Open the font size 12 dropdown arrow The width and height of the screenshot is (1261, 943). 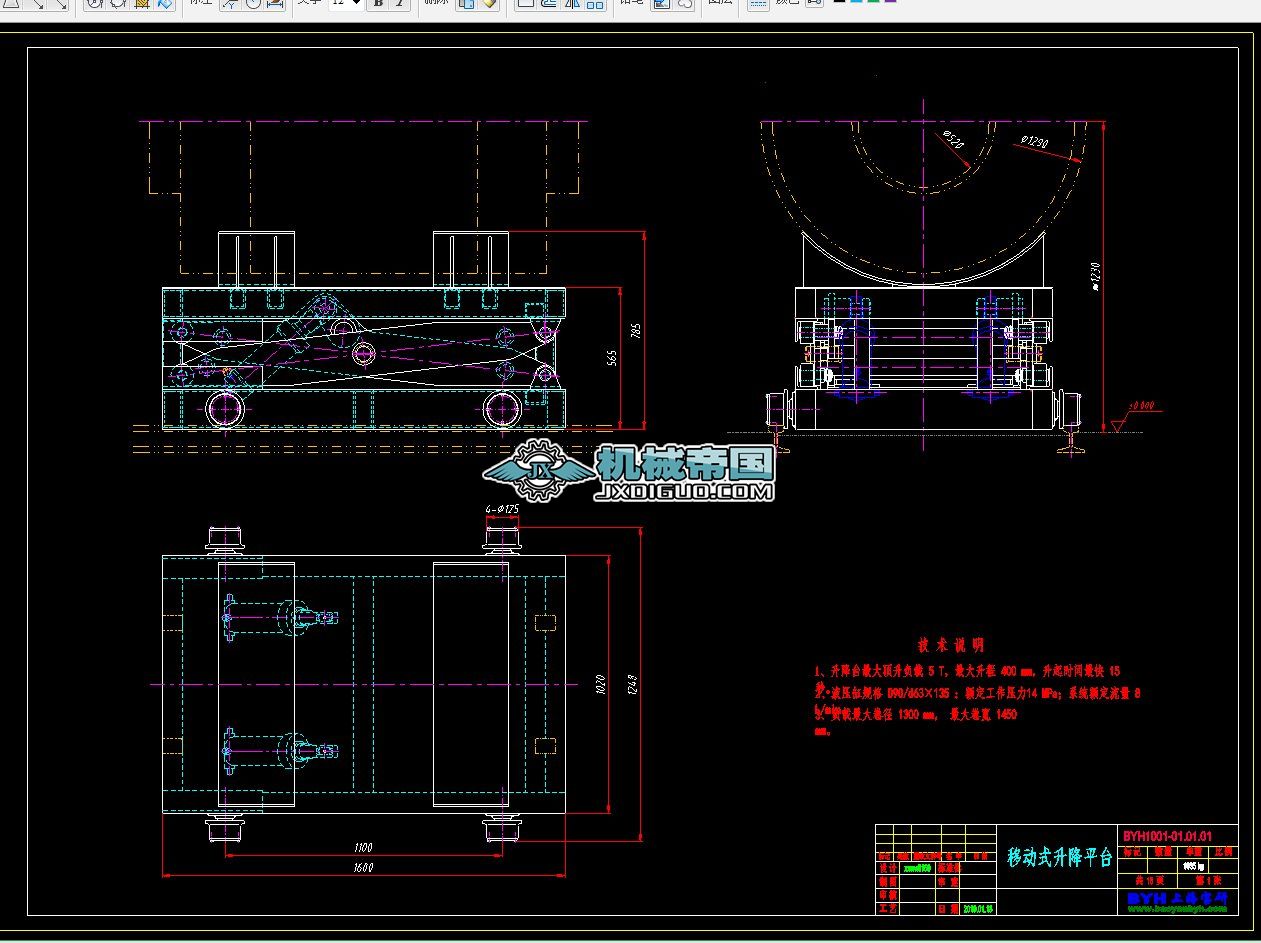point(355,3)
